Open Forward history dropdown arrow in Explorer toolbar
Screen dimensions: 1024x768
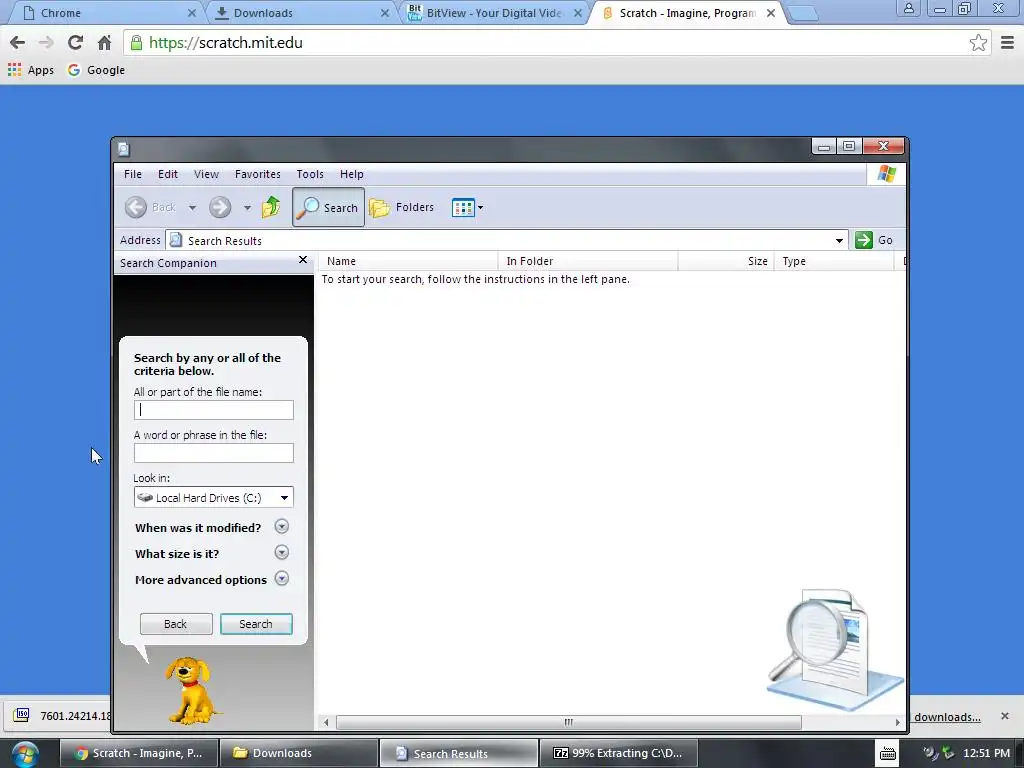pyautogui.click(x=247, y=208)
